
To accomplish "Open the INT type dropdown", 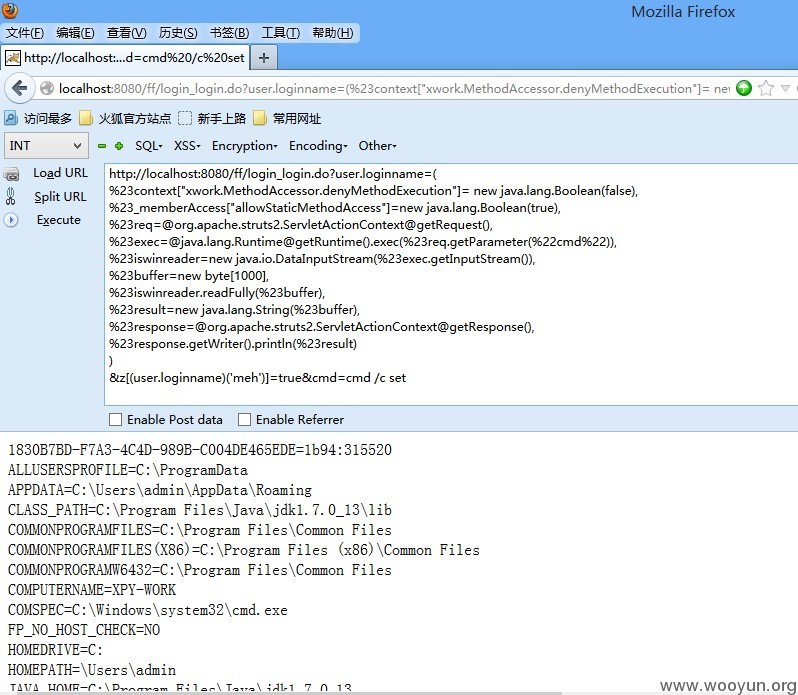I will click(x=46, y=146).
